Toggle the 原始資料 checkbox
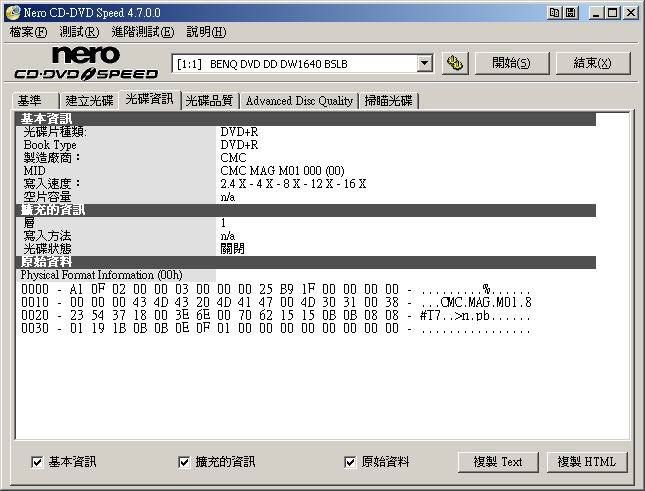The image size is (645, 491). [x=350, y=462]
